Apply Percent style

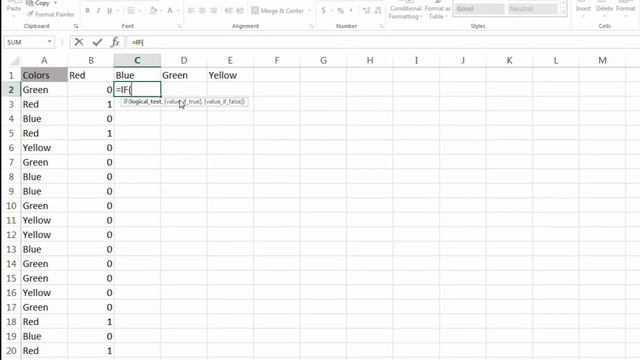[340, 11]
